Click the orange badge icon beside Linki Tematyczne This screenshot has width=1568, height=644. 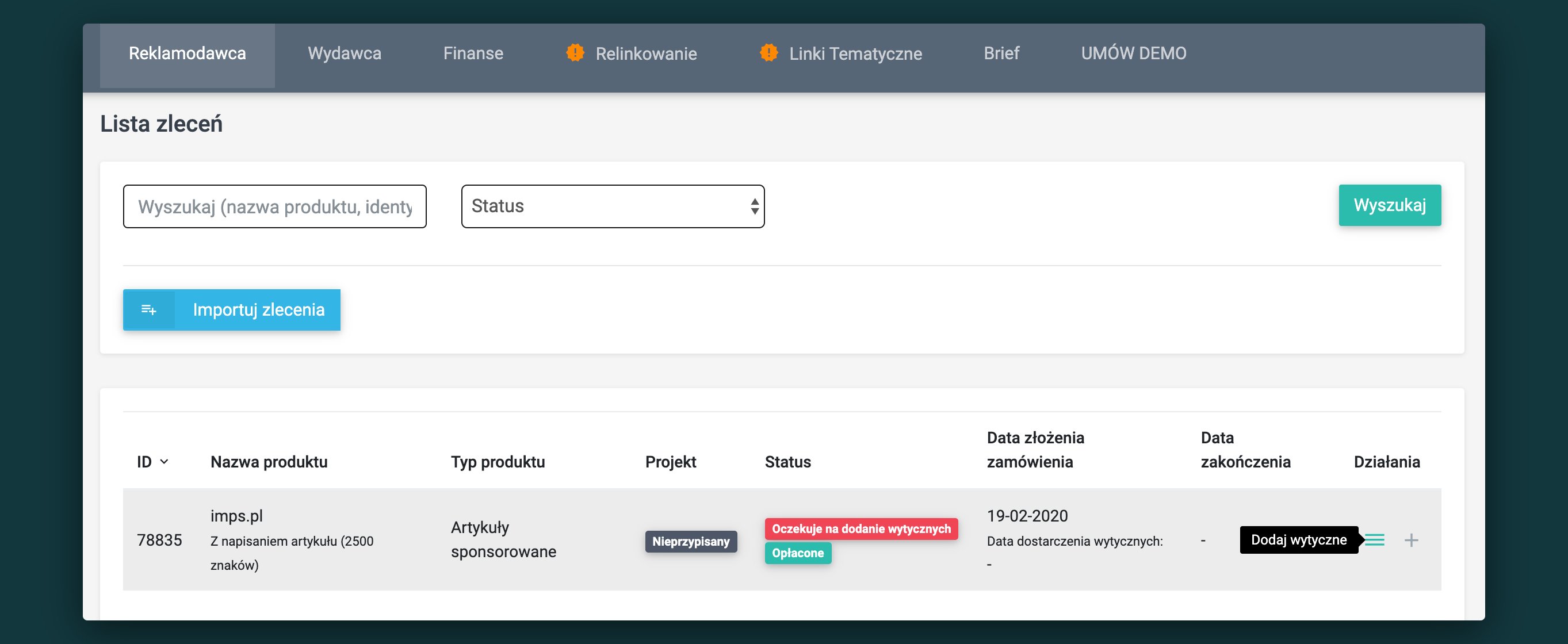(769, 53)
